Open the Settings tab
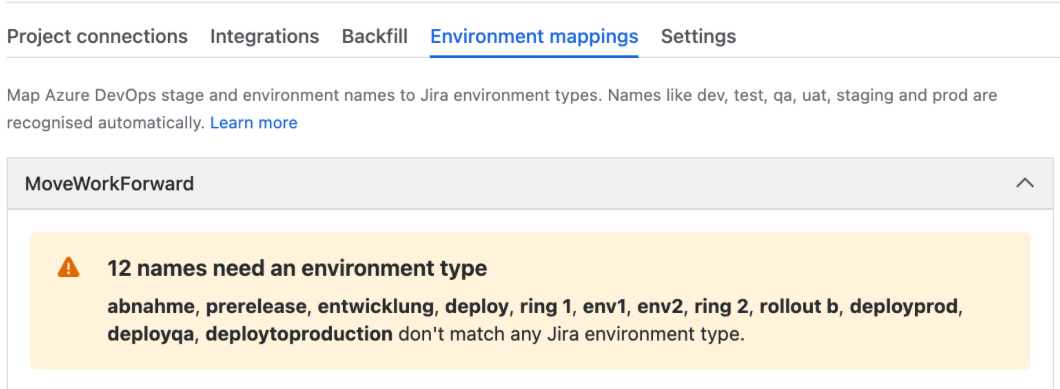1060x389 pixels. click(x=698, y=36)
